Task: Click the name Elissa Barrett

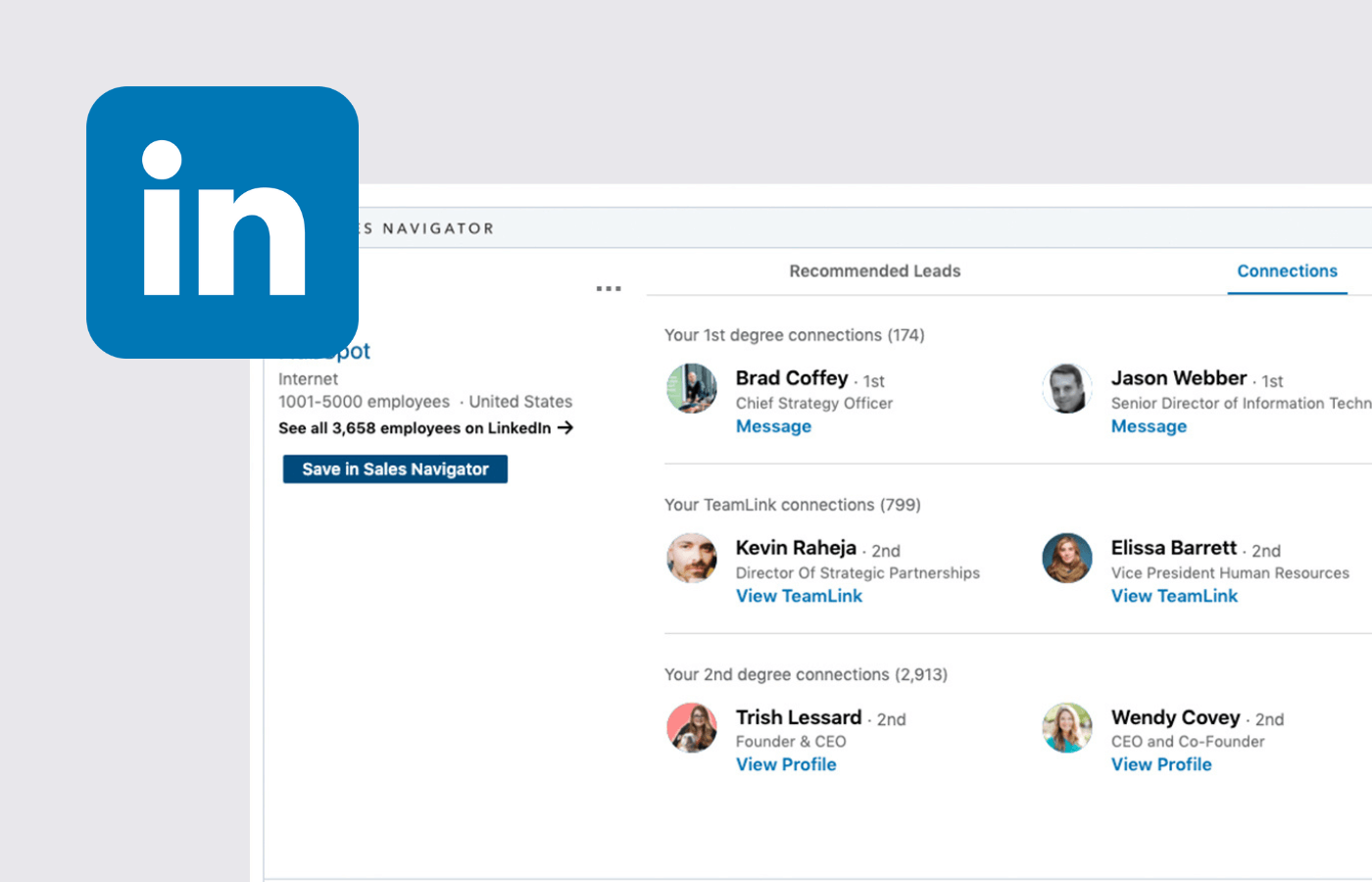Action: coord(1174,548)
